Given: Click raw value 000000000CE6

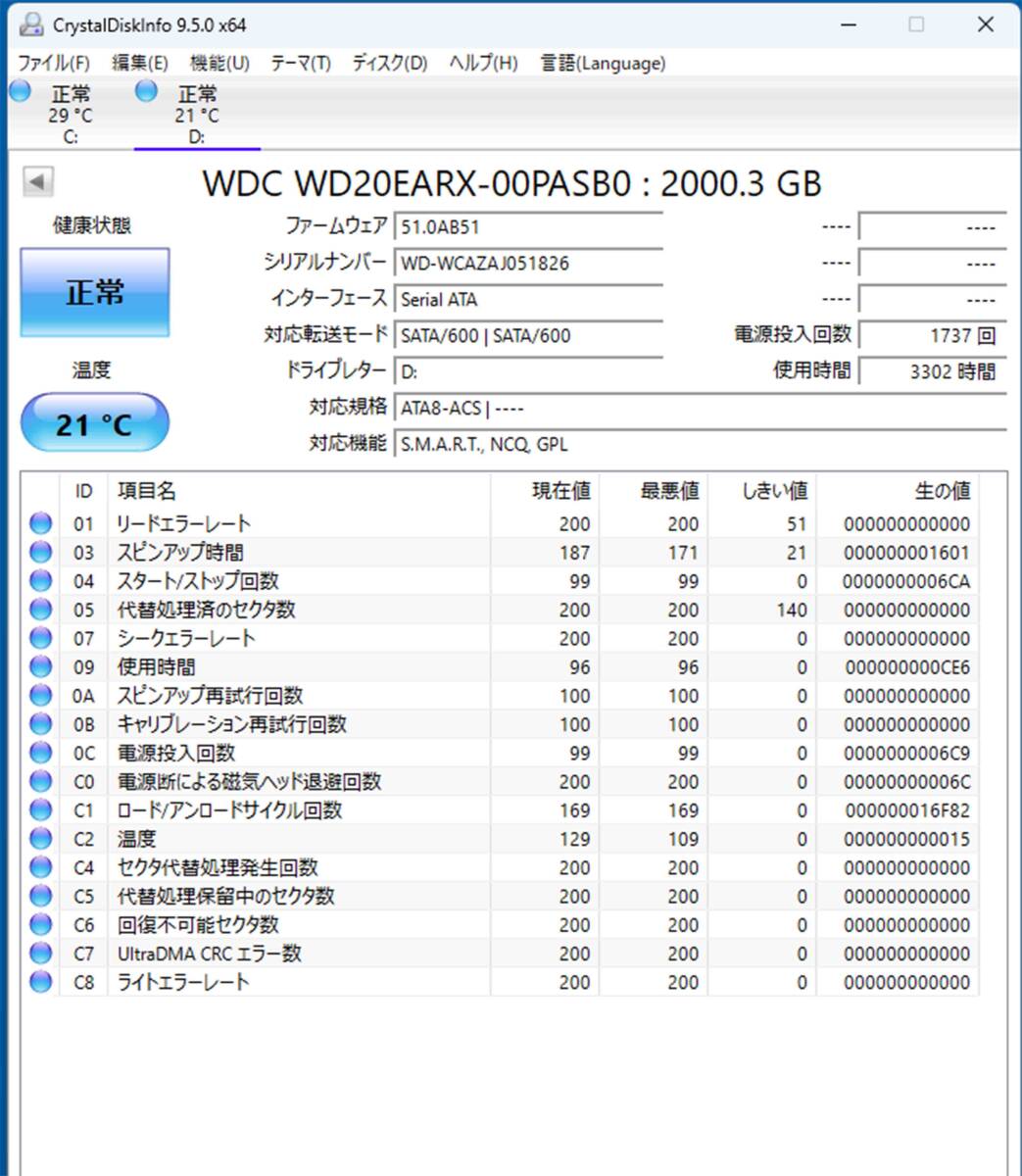Looking at the screenshot, I should (x=906, y=666).
